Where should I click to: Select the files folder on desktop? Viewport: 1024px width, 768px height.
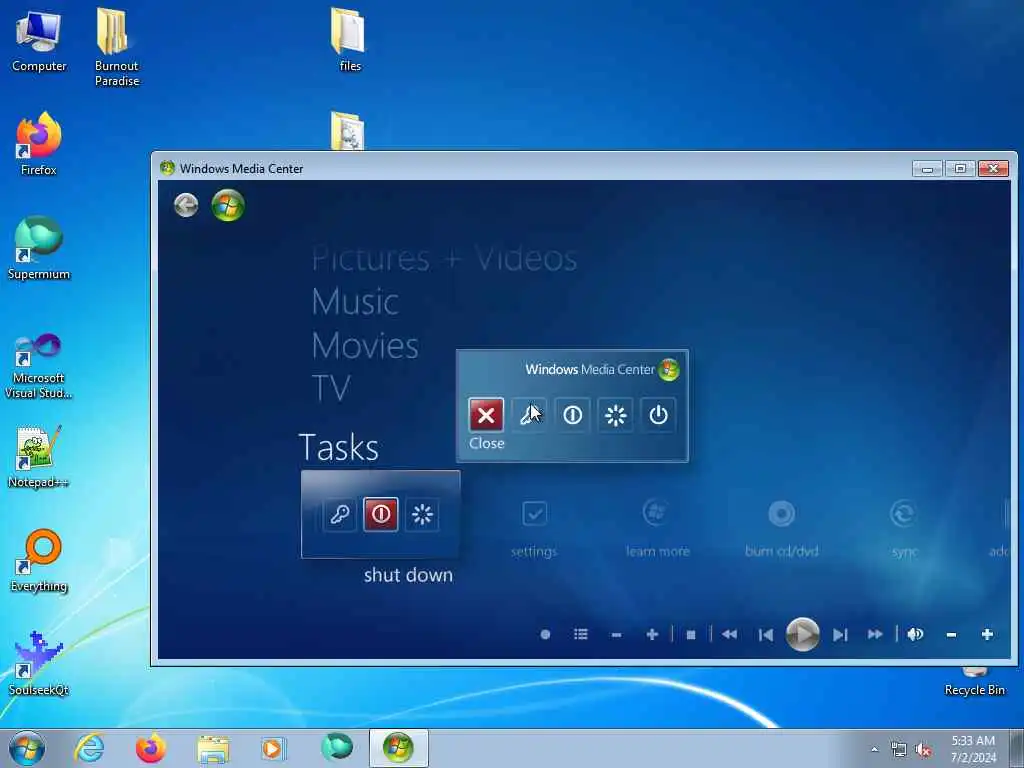pos(349,39)
